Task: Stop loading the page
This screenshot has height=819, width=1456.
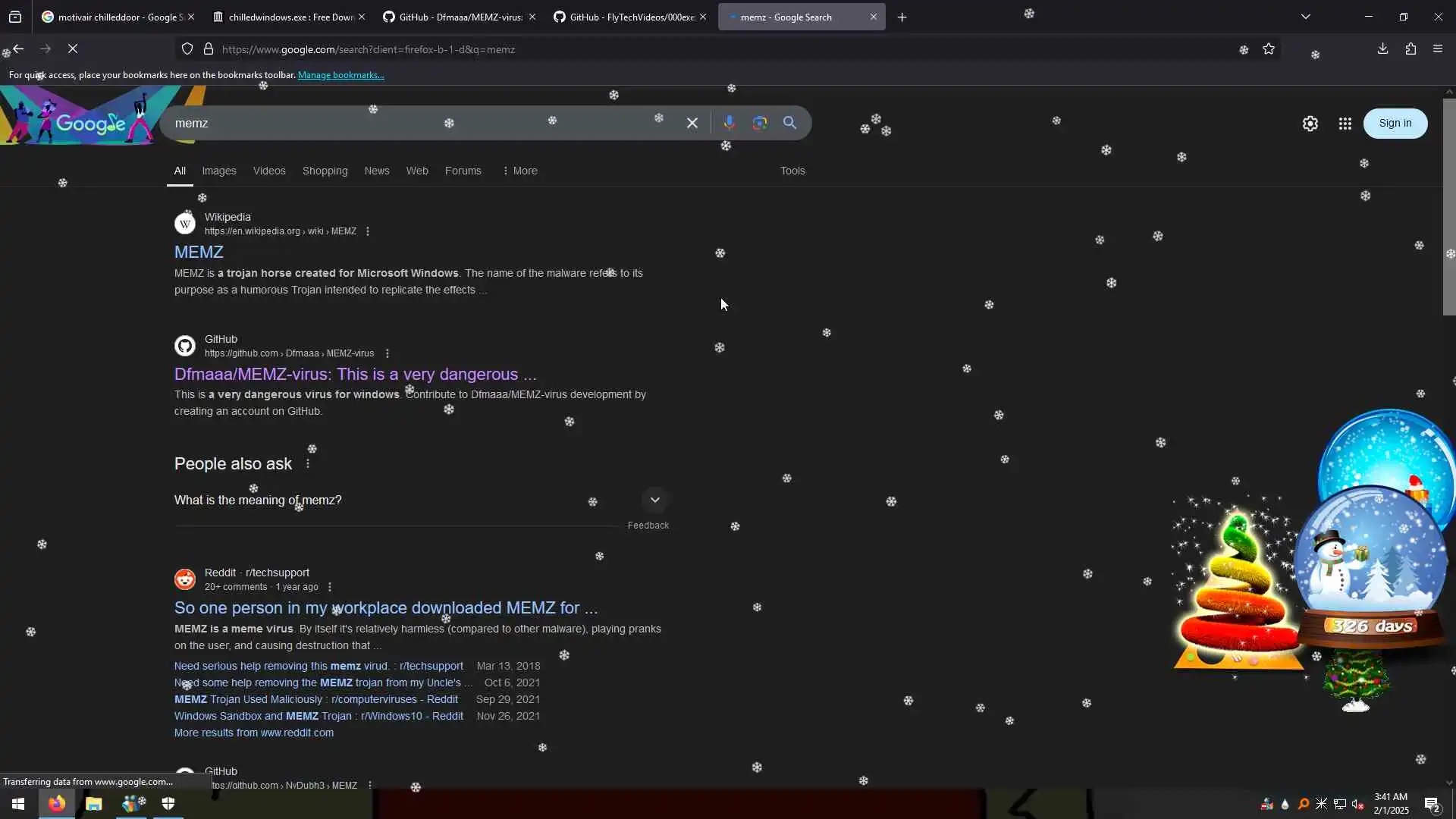Action: [73, 49]
